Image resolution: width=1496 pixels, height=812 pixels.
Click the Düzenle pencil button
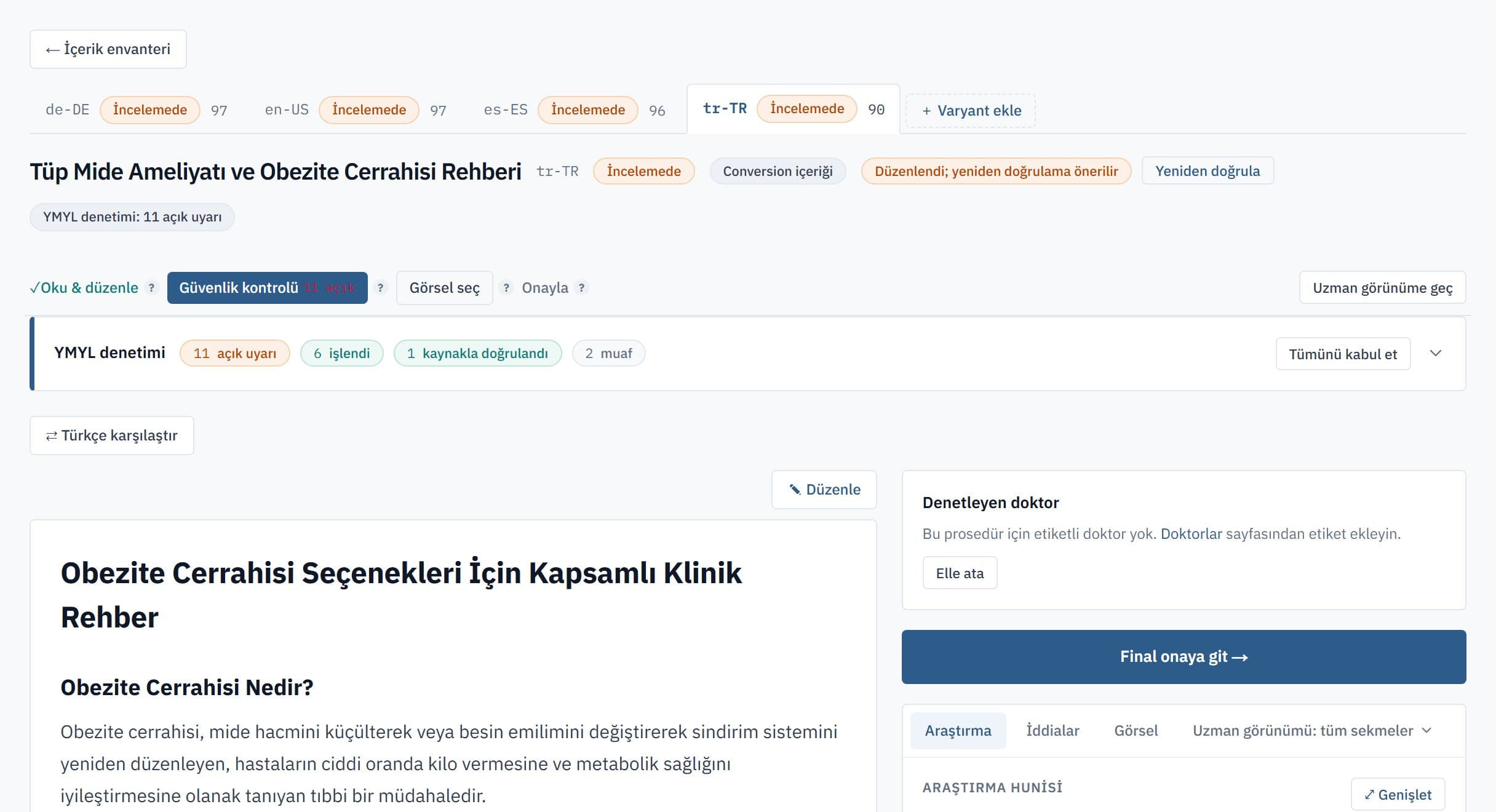tap(824, 490)
